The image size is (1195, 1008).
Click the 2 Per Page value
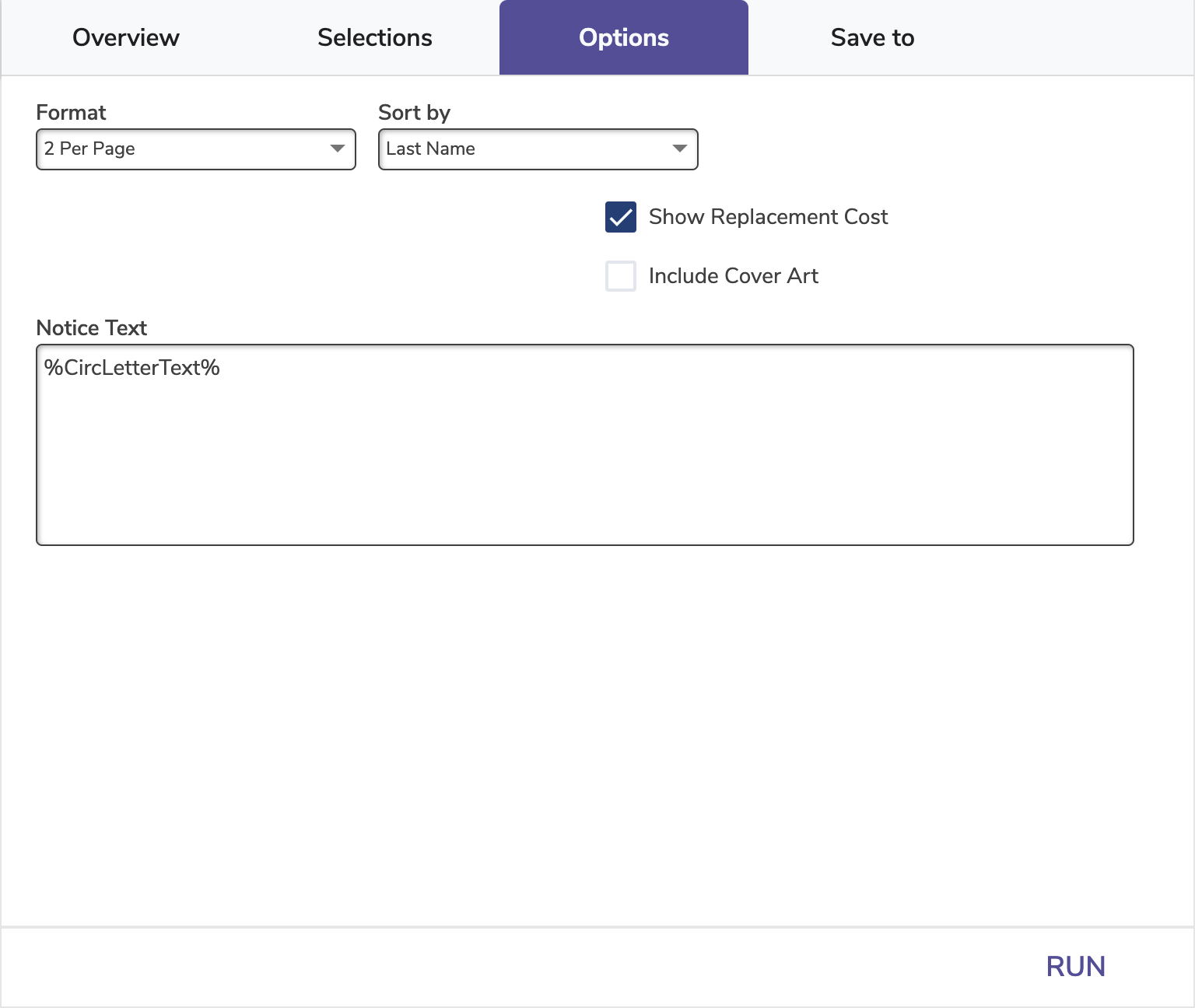tap(90, 149)
